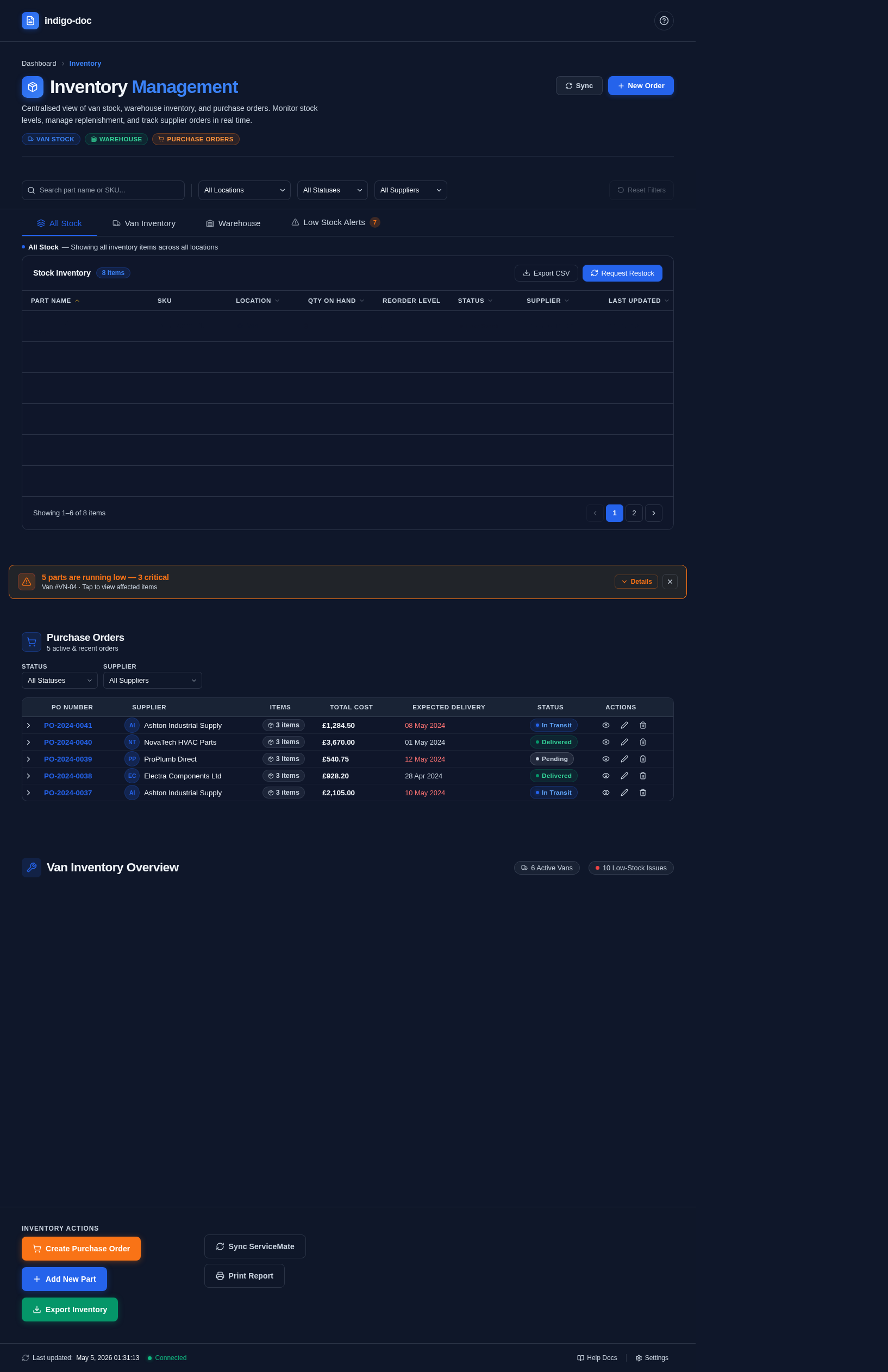Delete order PO-2024-0040 with trash icon

tap(642, 742)
